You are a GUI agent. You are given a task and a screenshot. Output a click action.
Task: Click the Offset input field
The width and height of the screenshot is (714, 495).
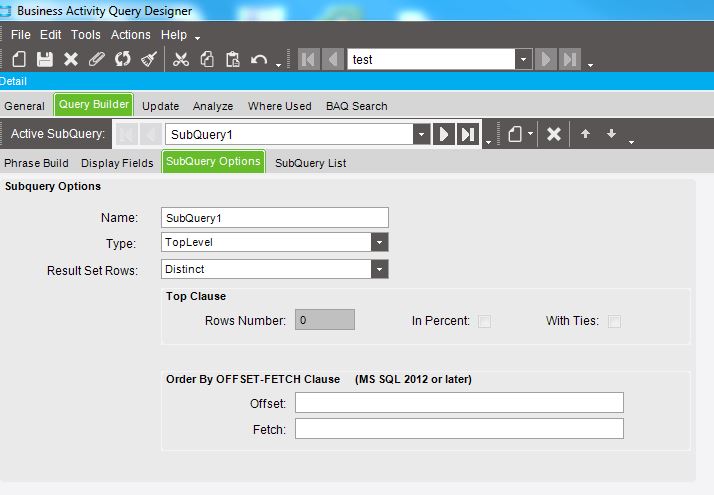point(459,403)
